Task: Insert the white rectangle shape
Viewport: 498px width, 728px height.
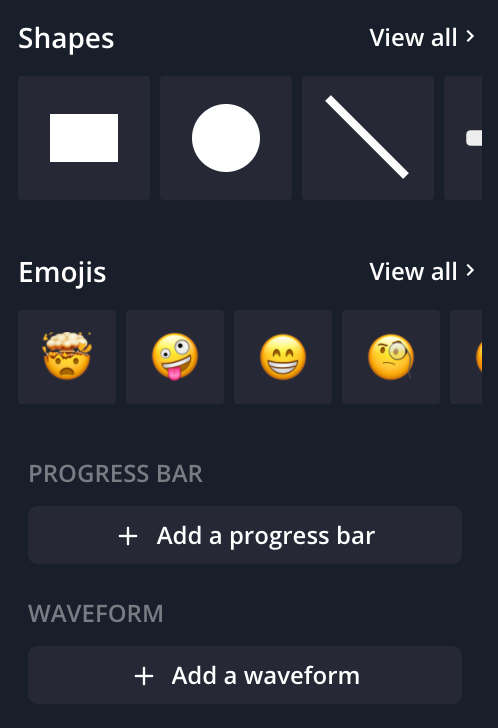Action: click(84, 138)
